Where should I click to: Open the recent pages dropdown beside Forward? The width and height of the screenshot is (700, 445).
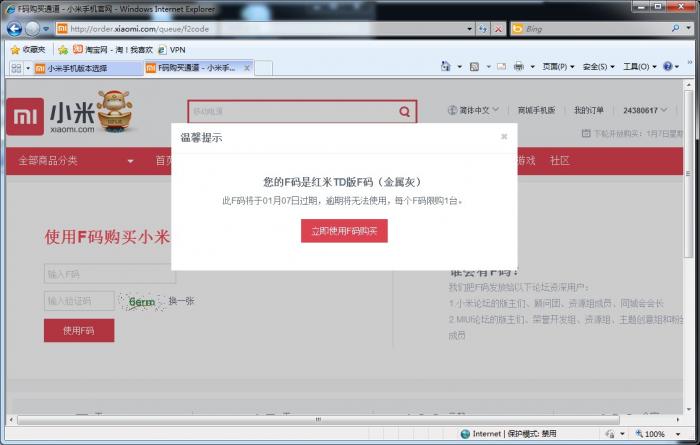pos(46,29)
